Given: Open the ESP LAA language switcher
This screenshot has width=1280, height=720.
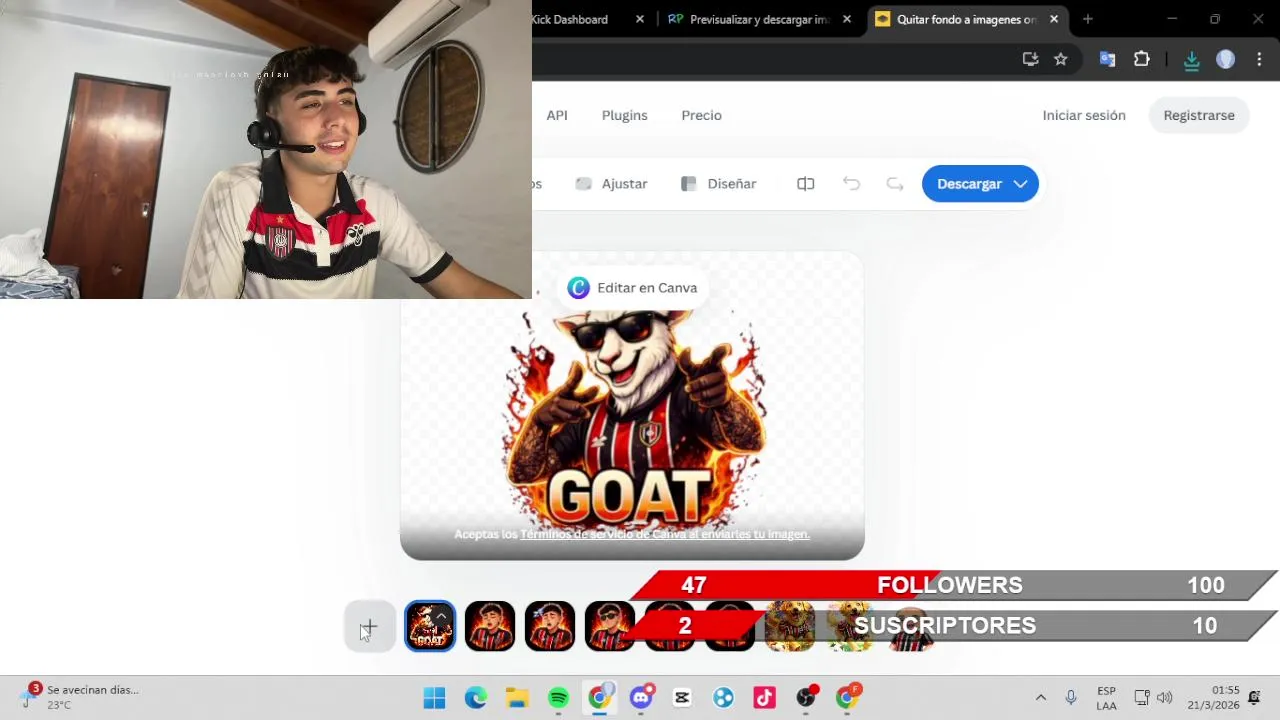Looking at the screenshot, I should click(1106, 697).
